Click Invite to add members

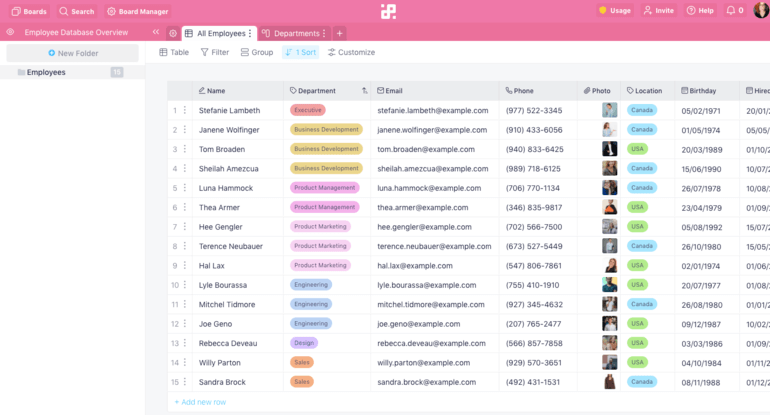tap(659, 10)
